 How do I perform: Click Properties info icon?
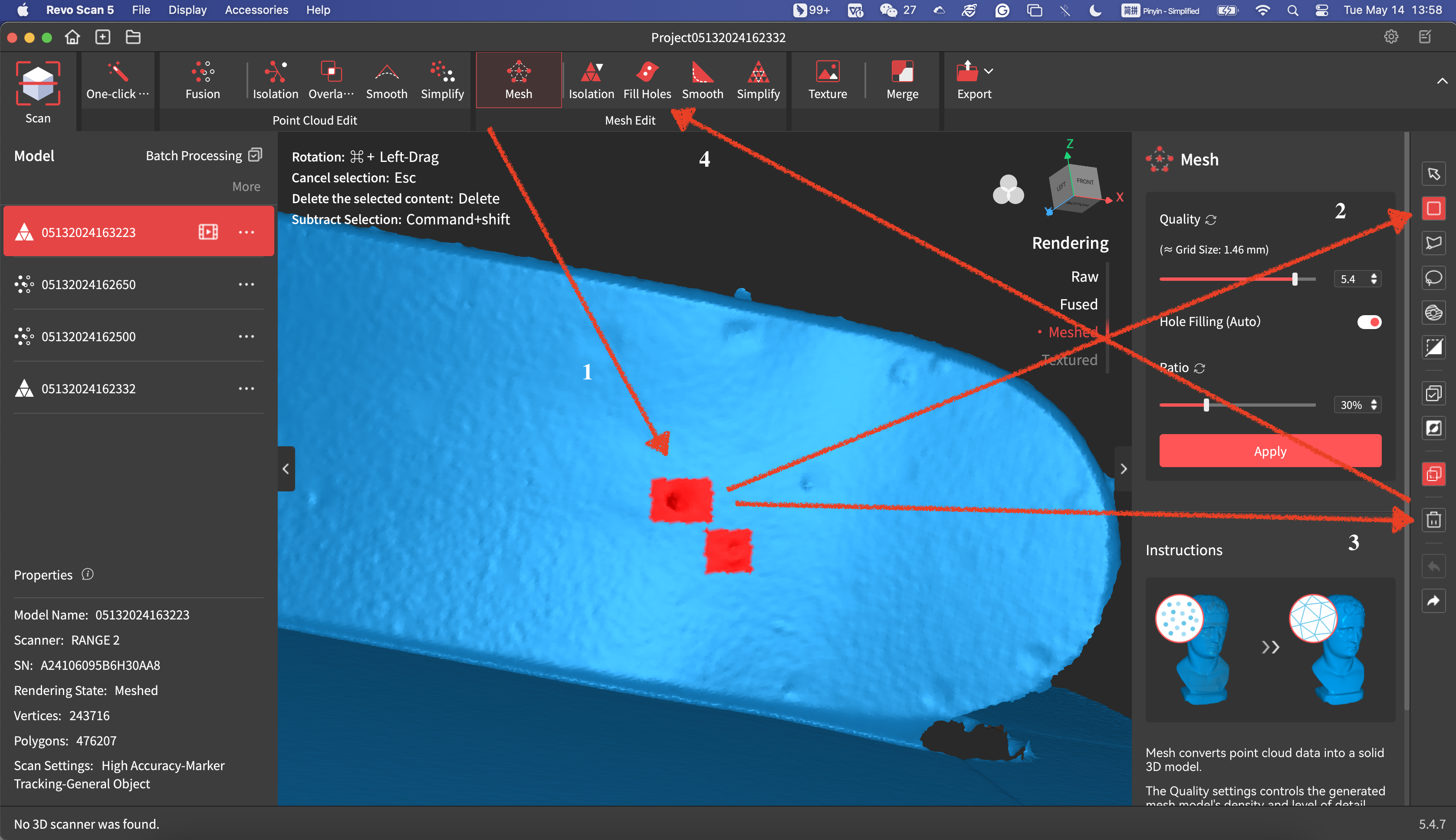pyautogui.click(x=87, y=574)
